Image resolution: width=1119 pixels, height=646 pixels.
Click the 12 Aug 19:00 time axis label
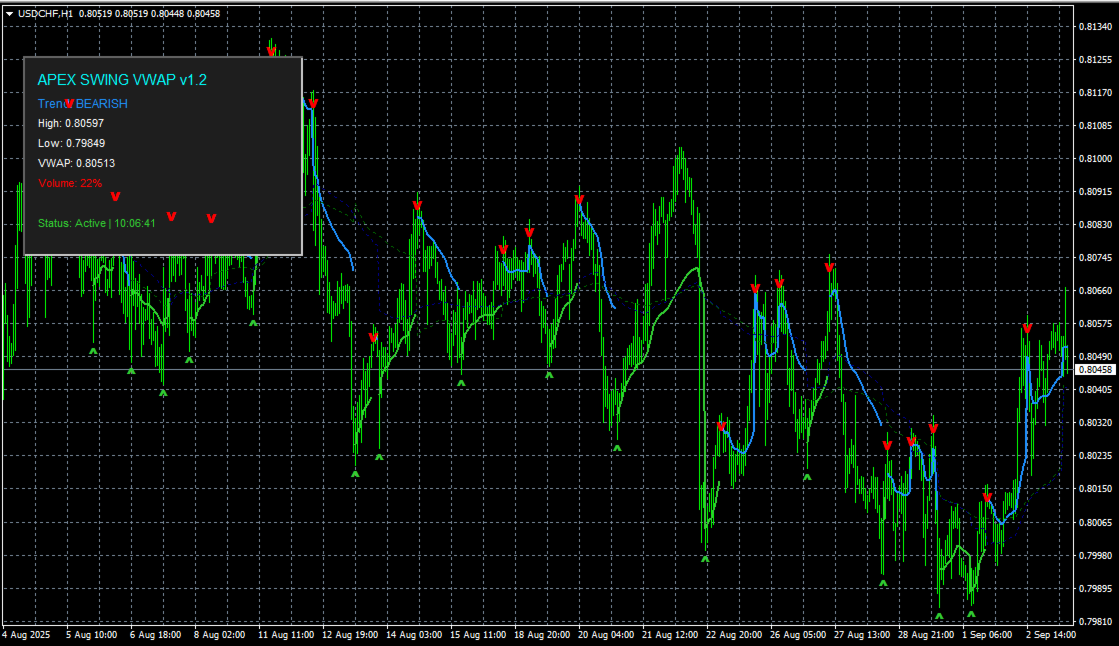click(350, 635)
